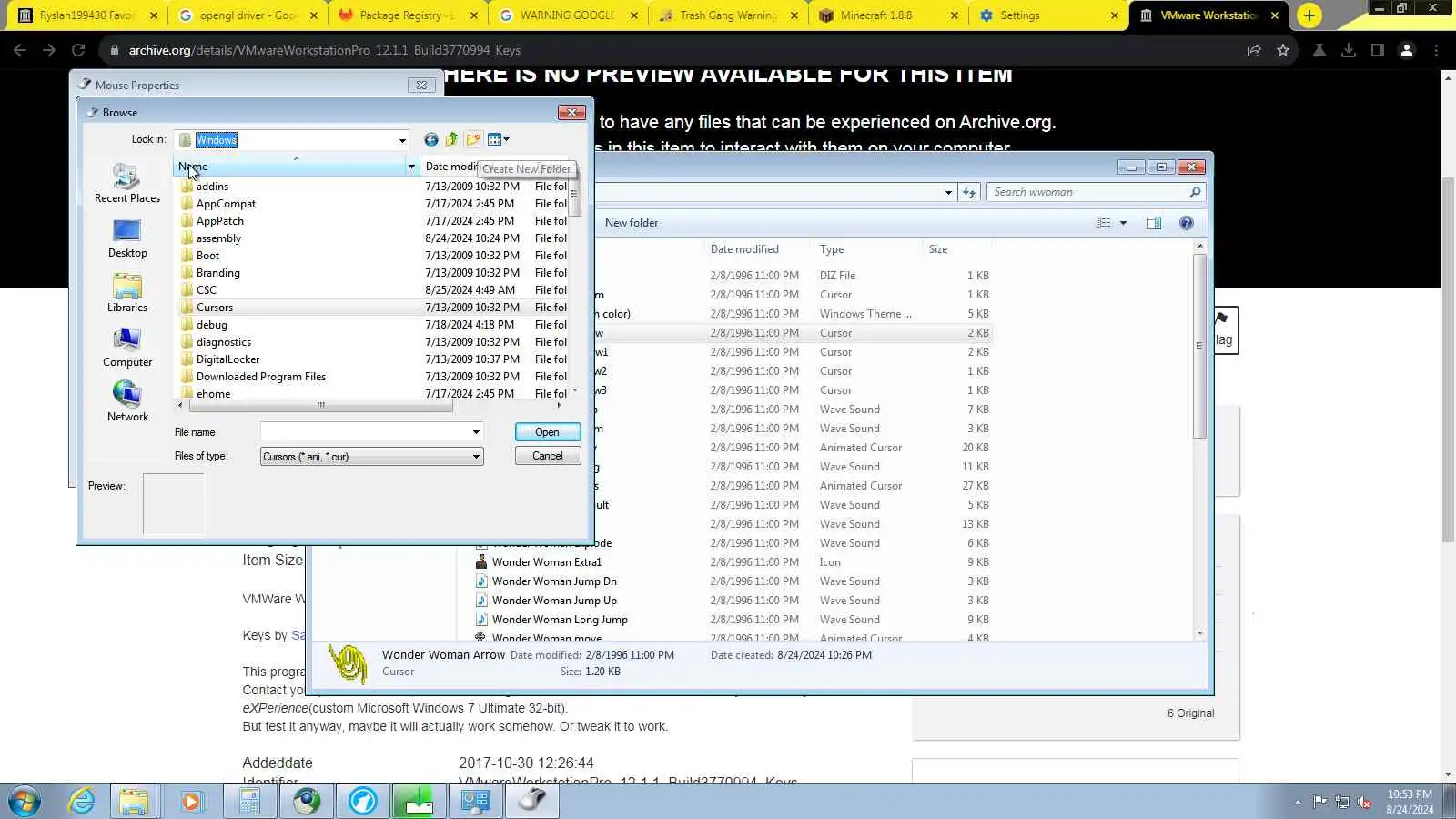Viewport: 1456px width, 819px height.
Task: Click the volume icon in system tray
Action: 1364,802
